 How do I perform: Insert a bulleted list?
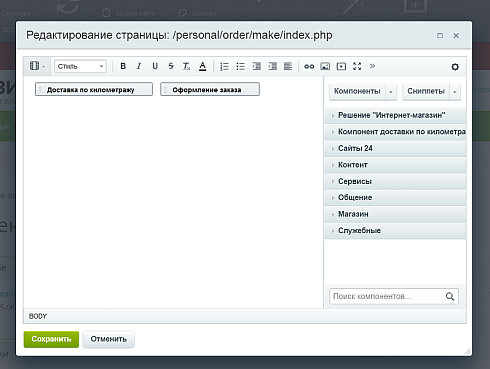(240, 66)
